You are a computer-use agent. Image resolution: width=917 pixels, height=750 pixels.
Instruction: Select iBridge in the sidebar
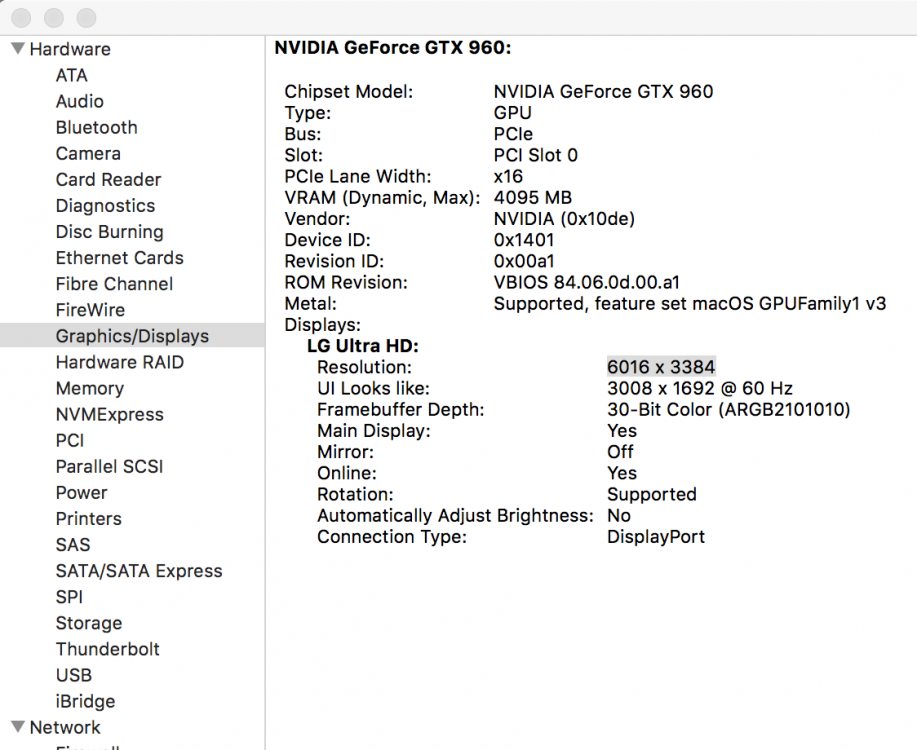85,701
